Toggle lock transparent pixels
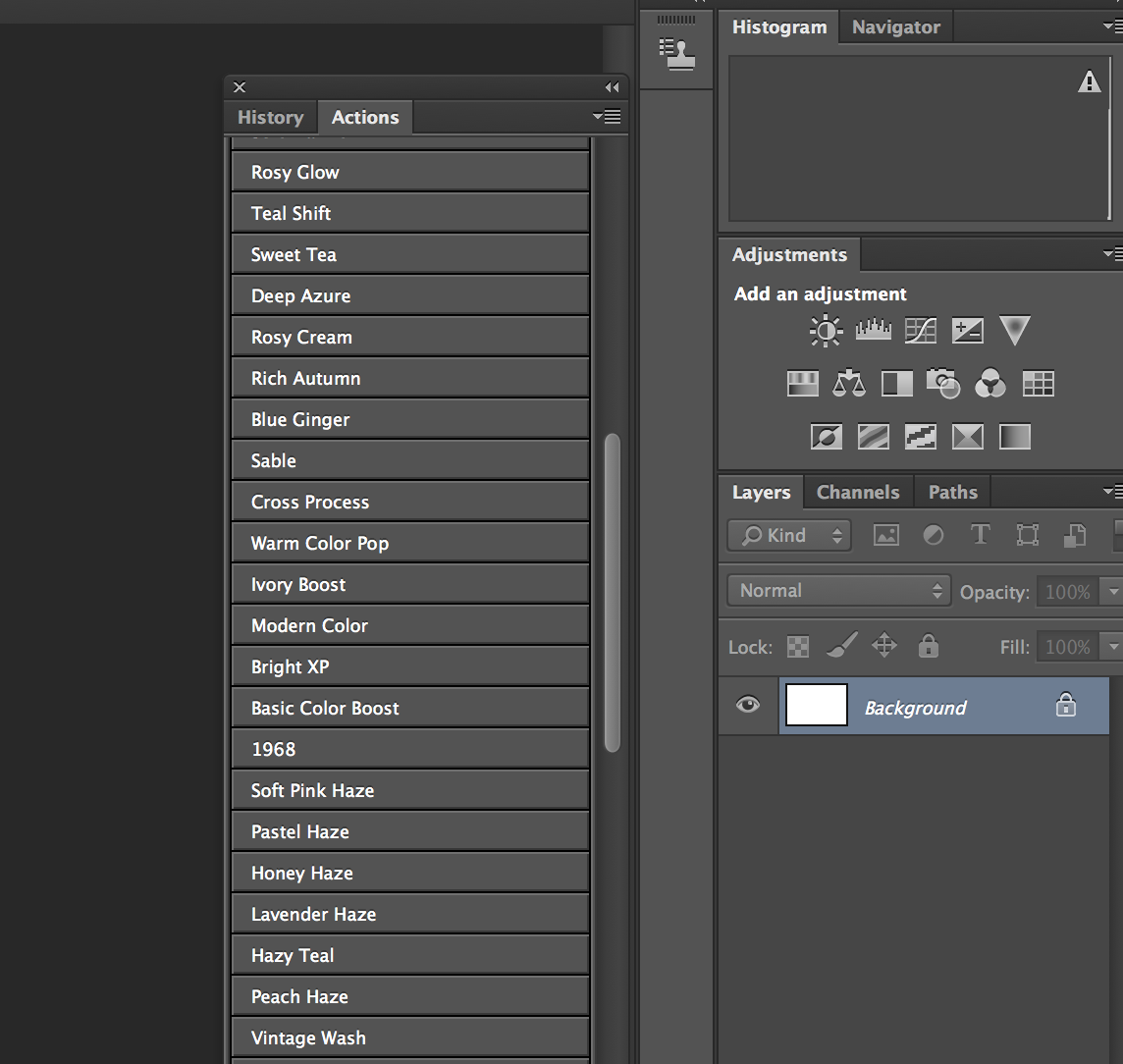Screen dimensions: 1123x1064 (798, 647)
